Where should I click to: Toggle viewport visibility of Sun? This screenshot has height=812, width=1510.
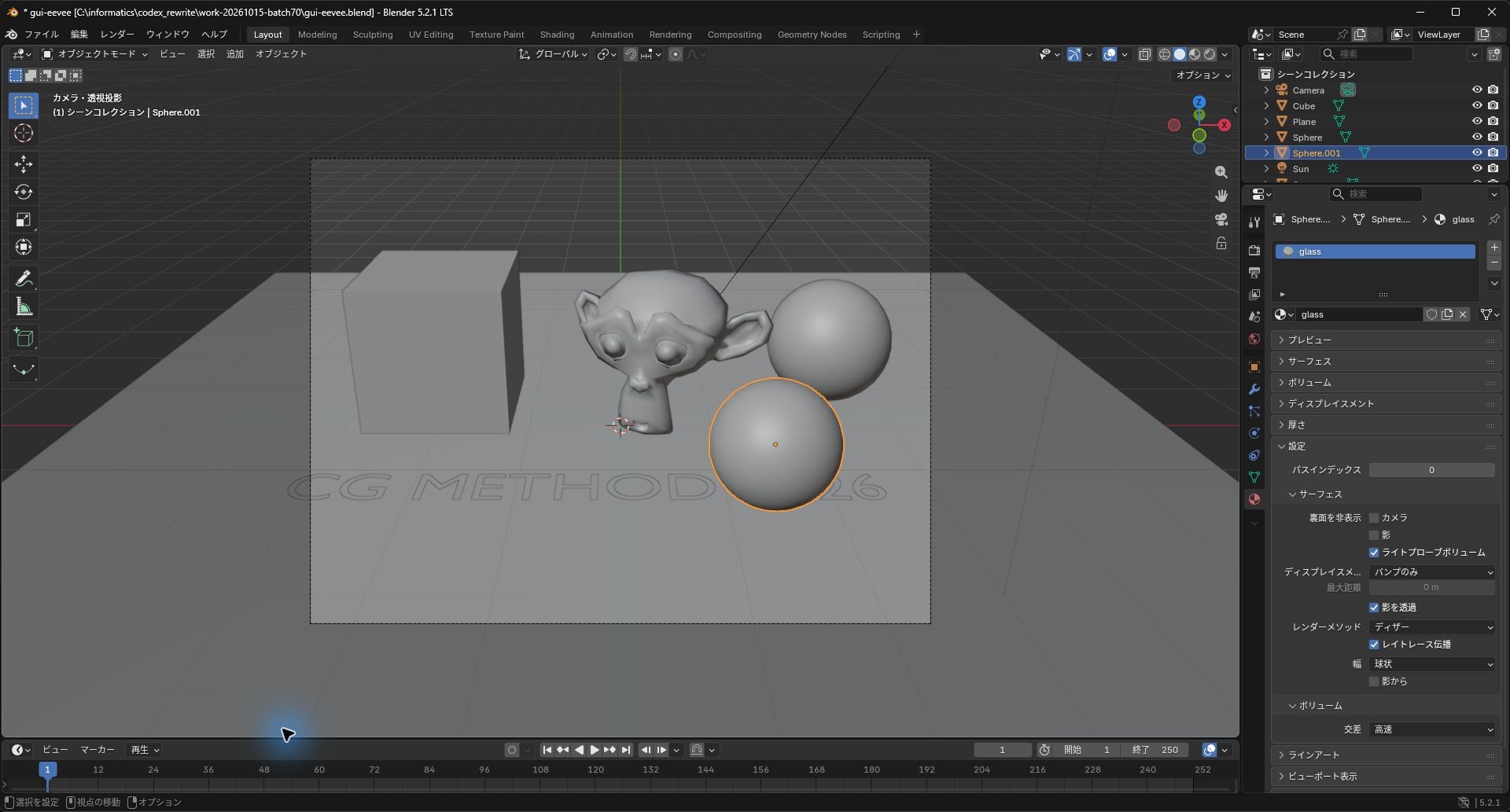pos(1477,169)
